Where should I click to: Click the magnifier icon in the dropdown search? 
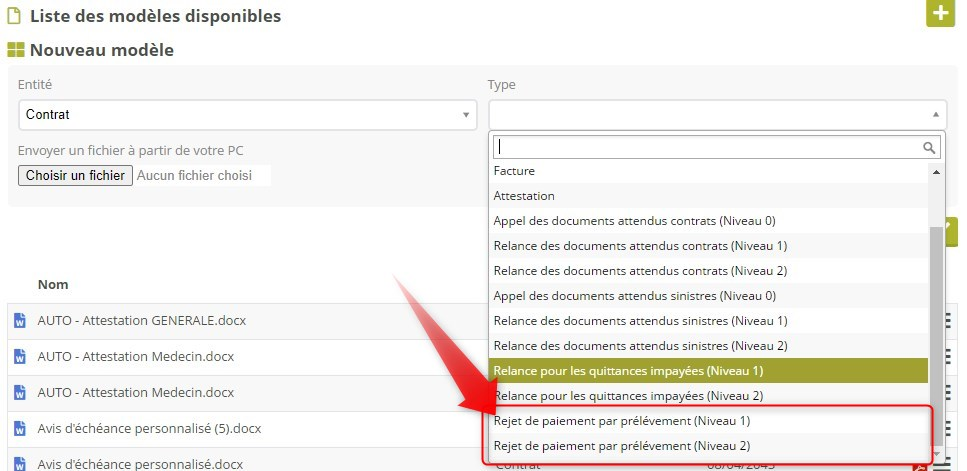click(x=930, y=147)
